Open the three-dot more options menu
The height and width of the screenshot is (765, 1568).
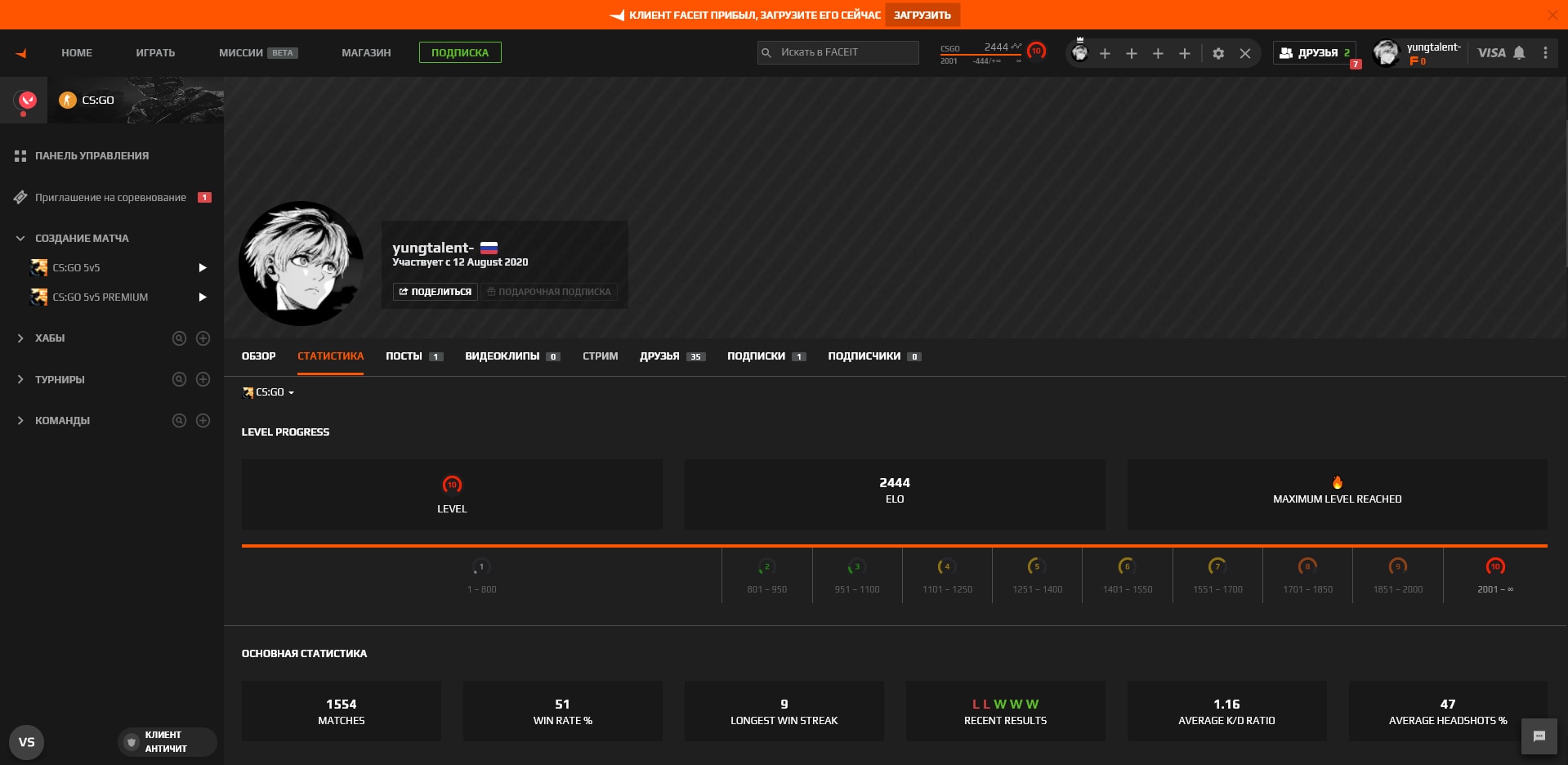pos(1545,53)
